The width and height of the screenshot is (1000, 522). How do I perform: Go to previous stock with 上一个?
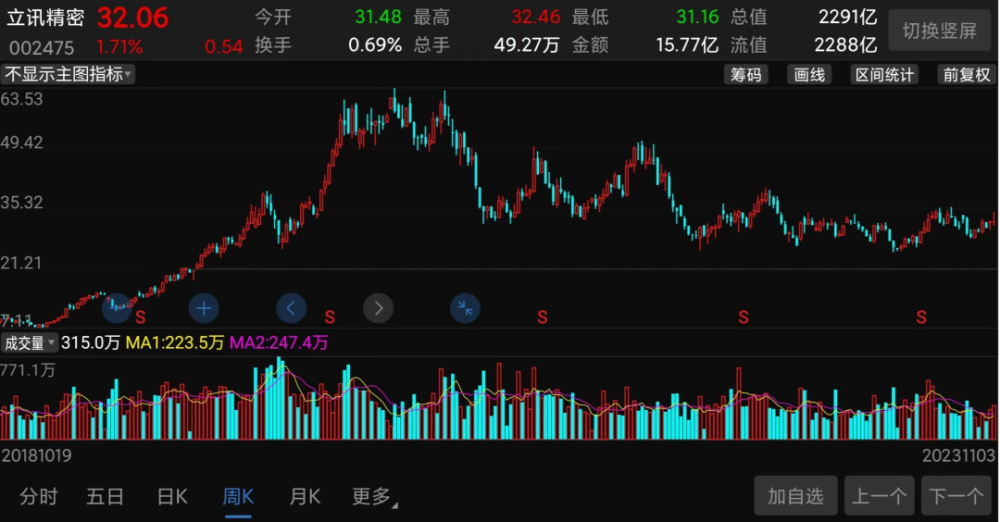[x=879, y=496]
